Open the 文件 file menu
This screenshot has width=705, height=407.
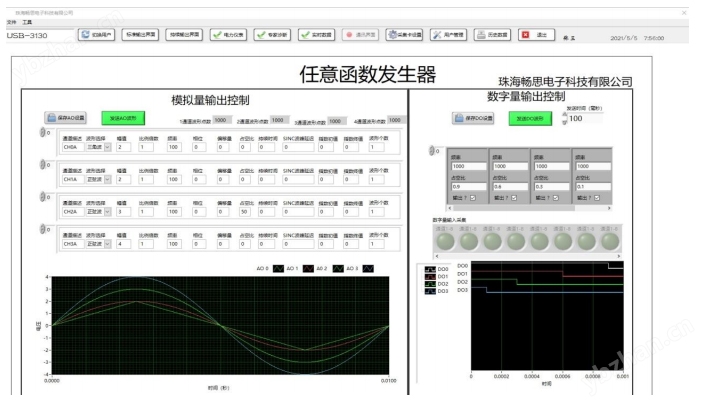click(x=11, y=21)
